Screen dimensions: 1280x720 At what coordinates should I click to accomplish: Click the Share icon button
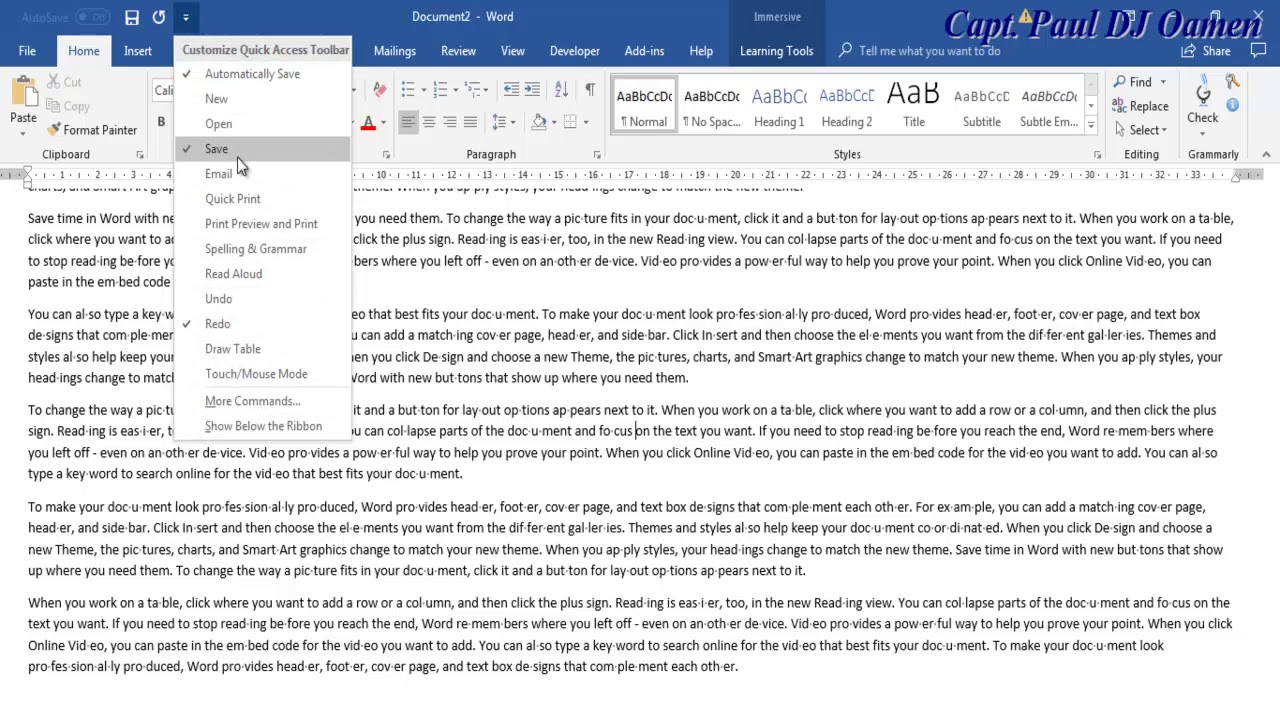pos(1206,51)
